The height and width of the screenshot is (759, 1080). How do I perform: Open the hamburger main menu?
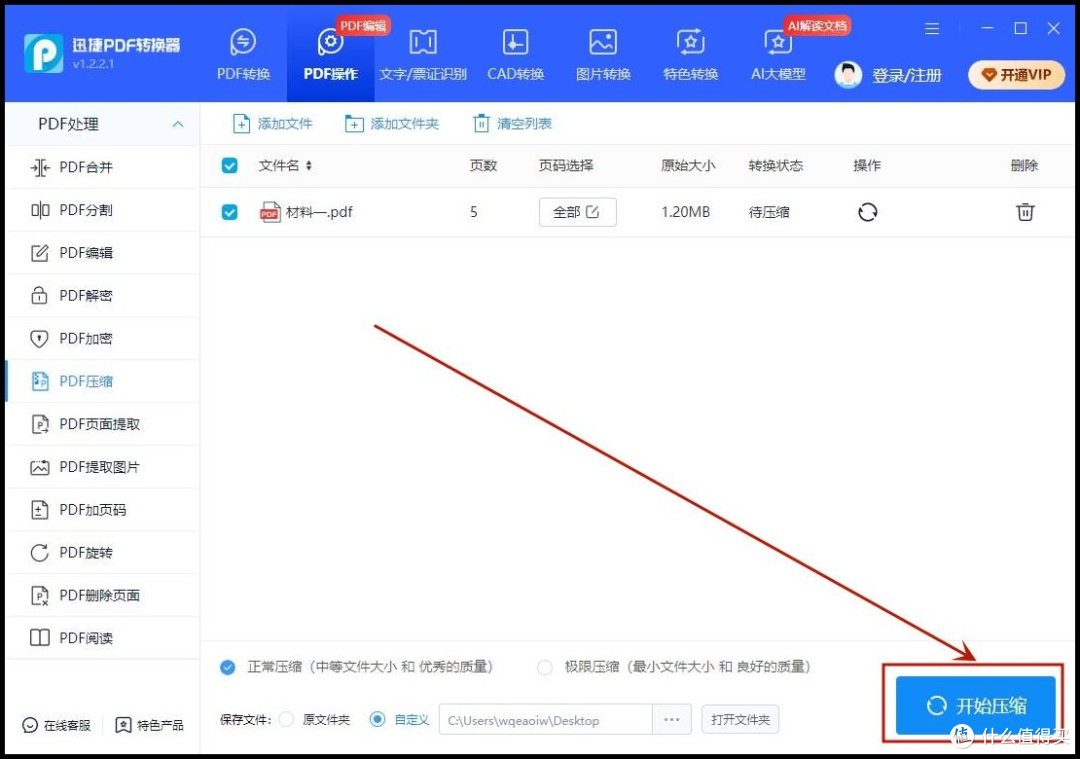pyautogui.click(x=932, y=28)
